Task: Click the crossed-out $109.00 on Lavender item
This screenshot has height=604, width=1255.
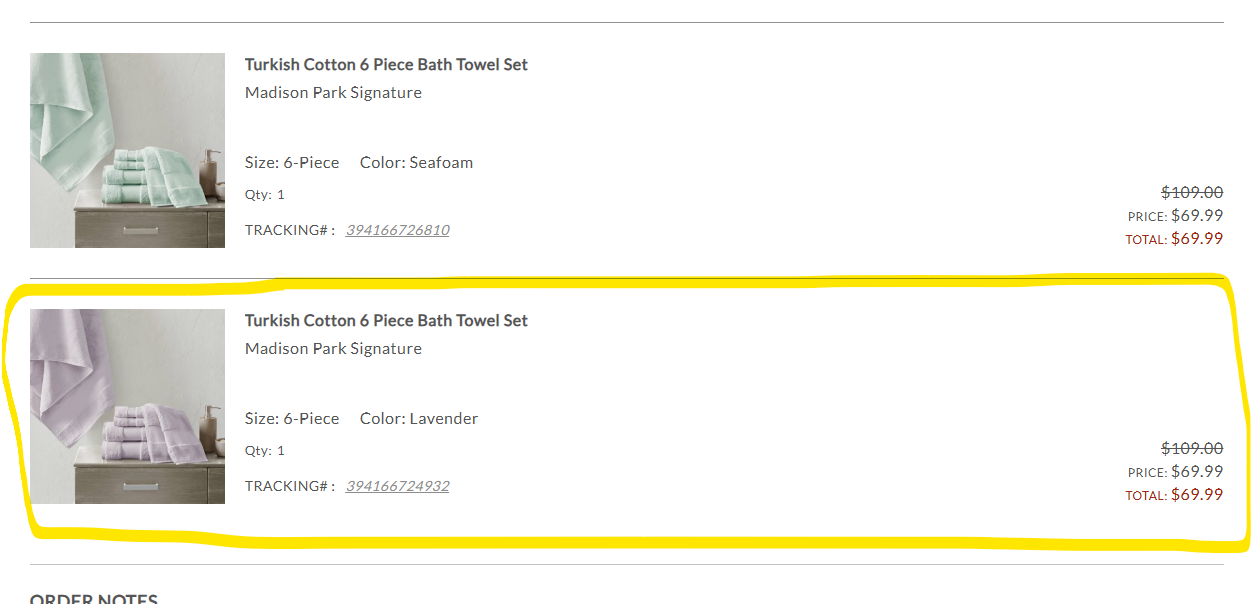Action: point(1192,448)
